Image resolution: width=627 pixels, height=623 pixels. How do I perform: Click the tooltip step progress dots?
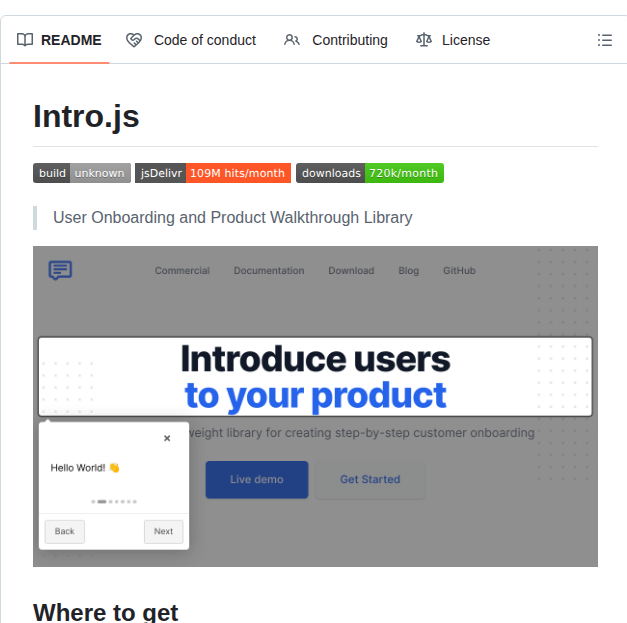[x=114, y=501]
